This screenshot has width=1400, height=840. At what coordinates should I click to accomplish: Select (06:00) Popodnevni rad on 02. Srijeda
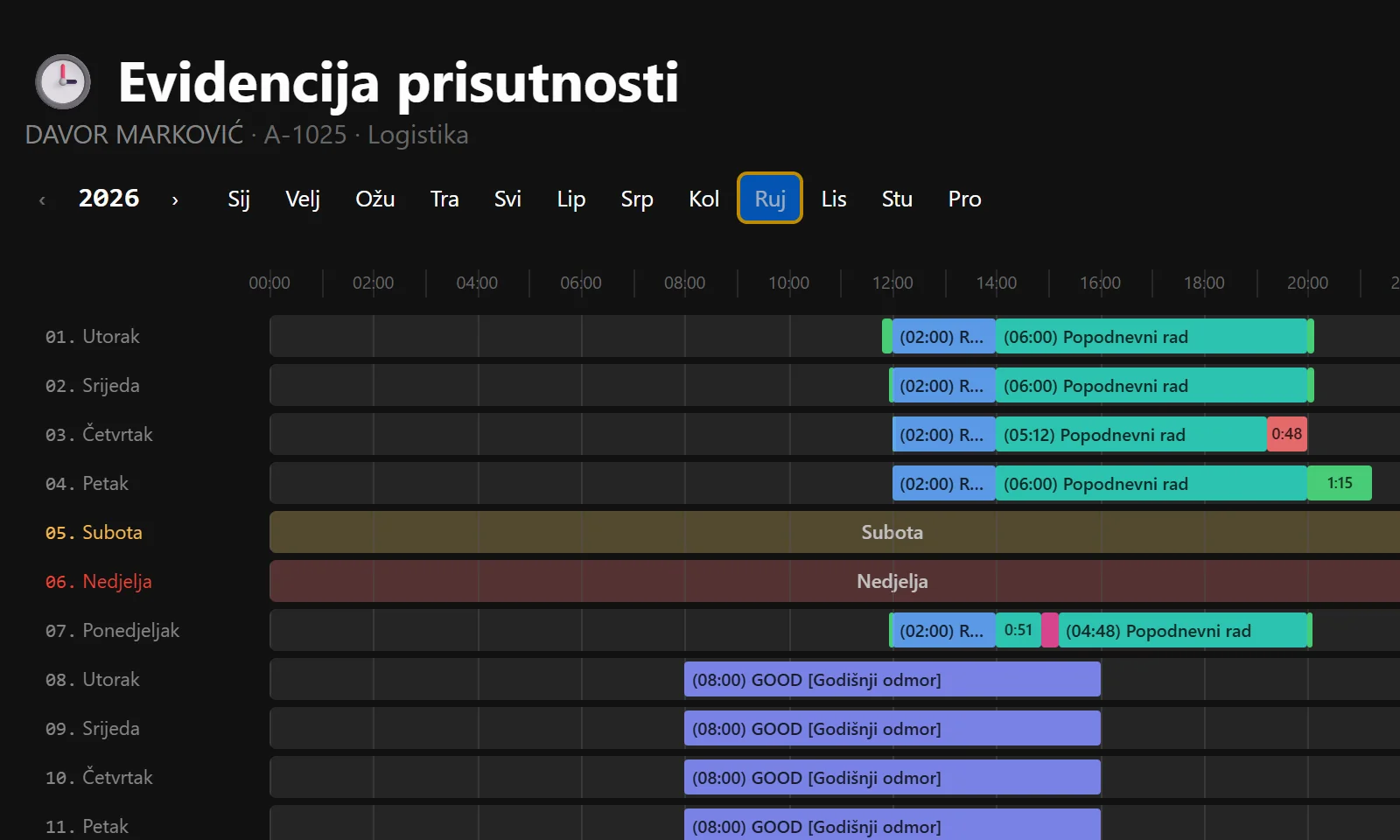1151,386
